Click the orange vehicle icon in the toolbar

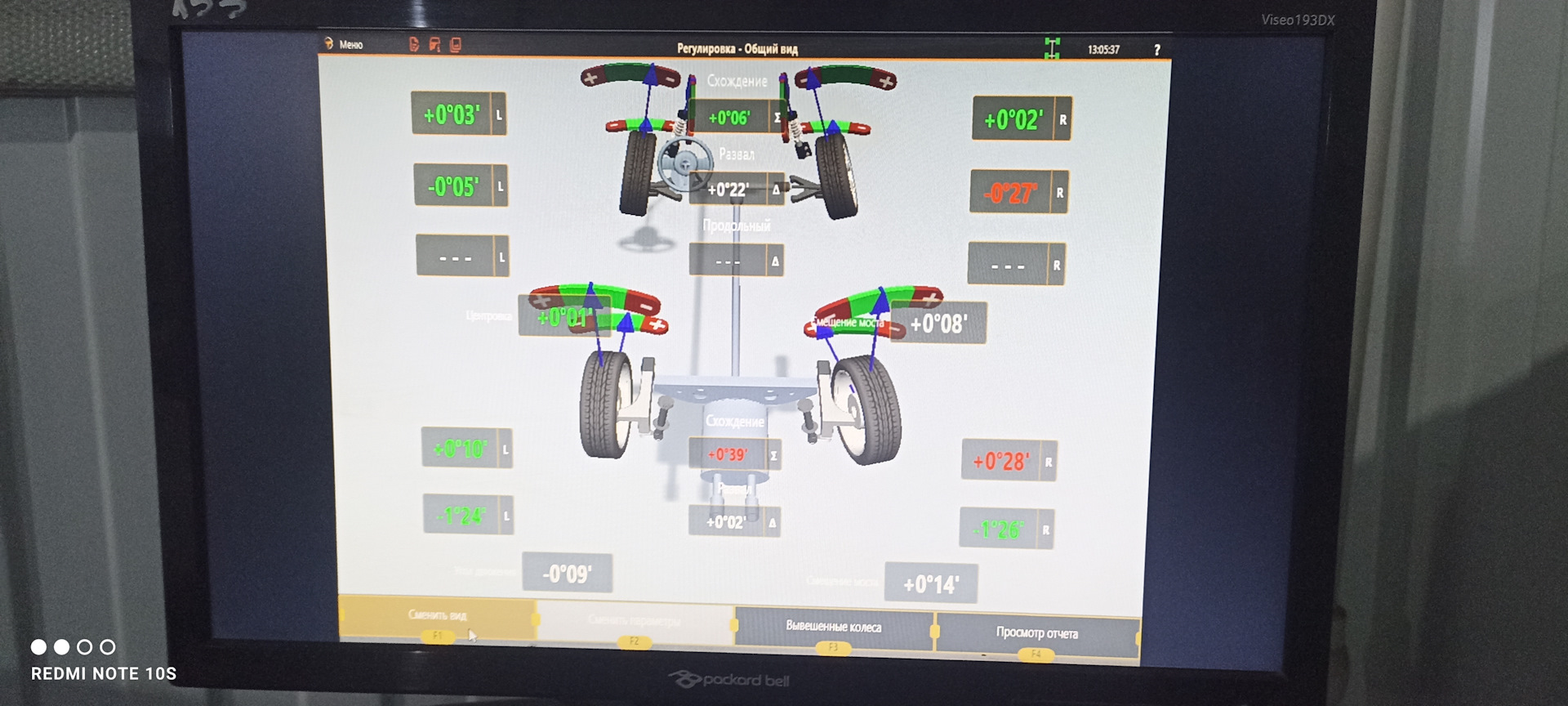[434, 45]
